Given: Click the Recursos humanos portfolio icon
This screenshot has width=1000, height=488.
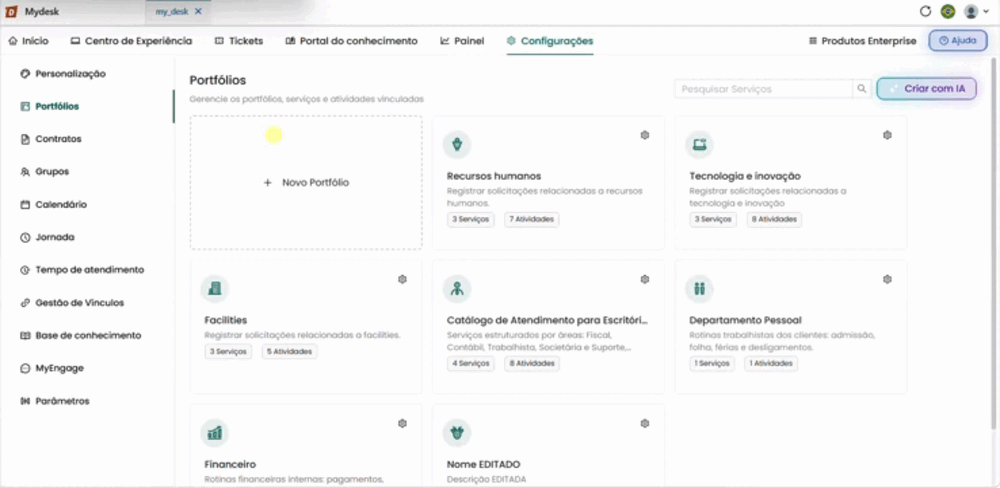Looking at the screenshot, I should (x=457, y=145).
